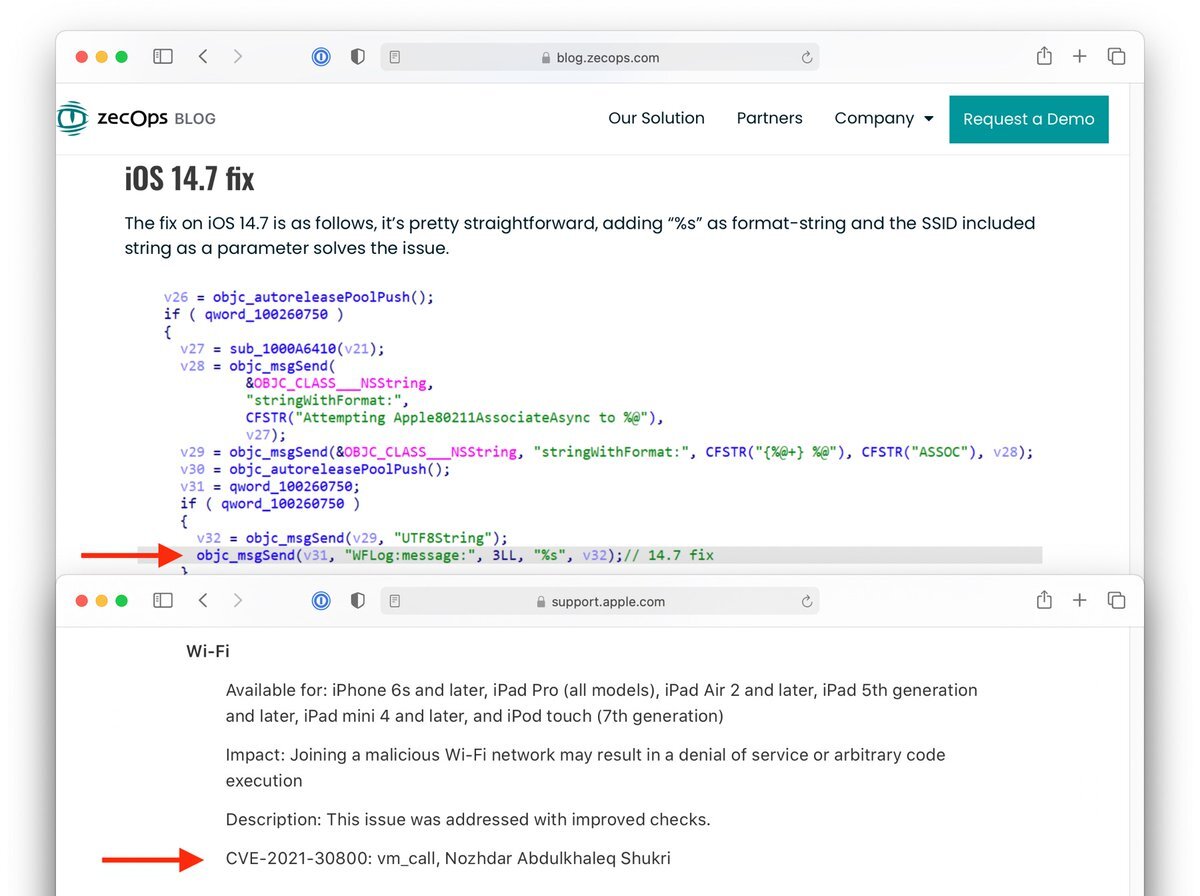Close the zecops blog window
The image size is (1200, 896).
tap(82, 57)
